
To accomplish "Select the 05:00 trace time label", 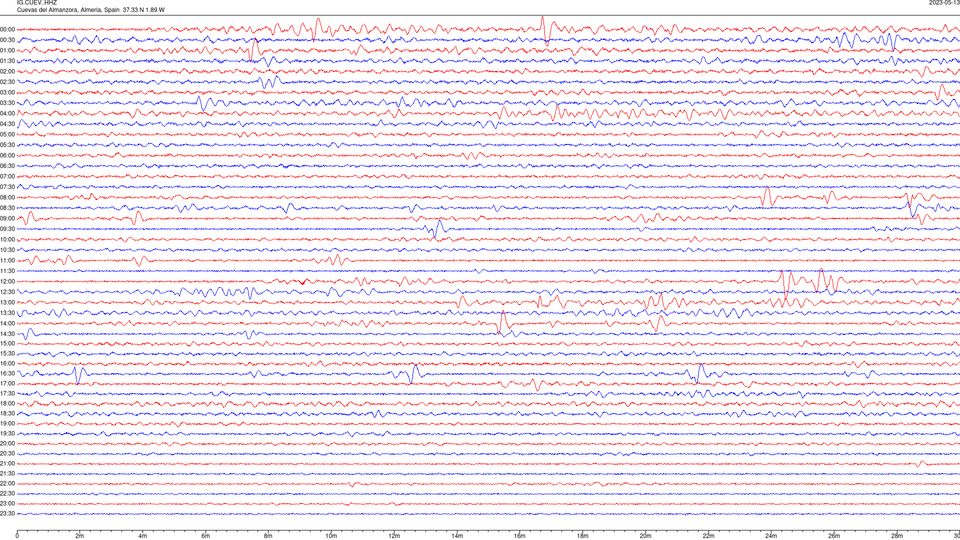I will [7, 135].
